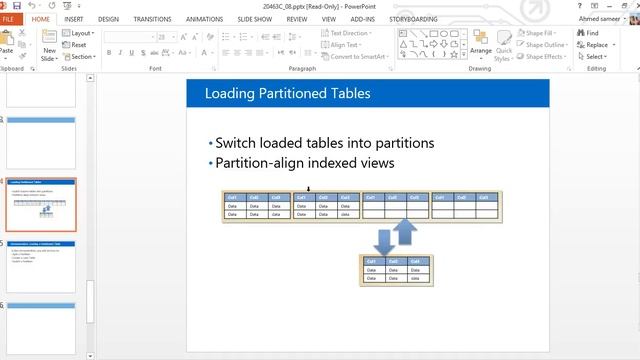
Task: Switch to the SLIDE SHOW tab
Action: coord(255,19)
